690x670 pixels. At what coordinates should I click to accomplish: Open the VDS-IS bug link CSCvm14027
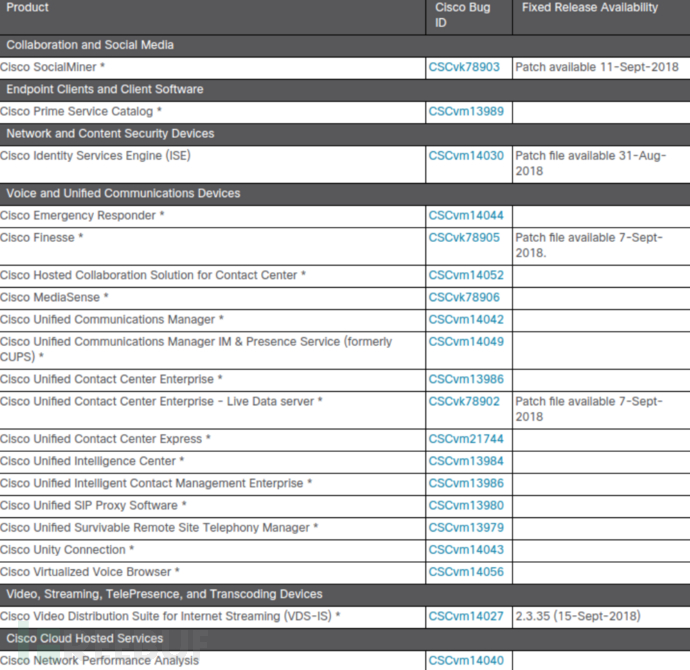466,616
